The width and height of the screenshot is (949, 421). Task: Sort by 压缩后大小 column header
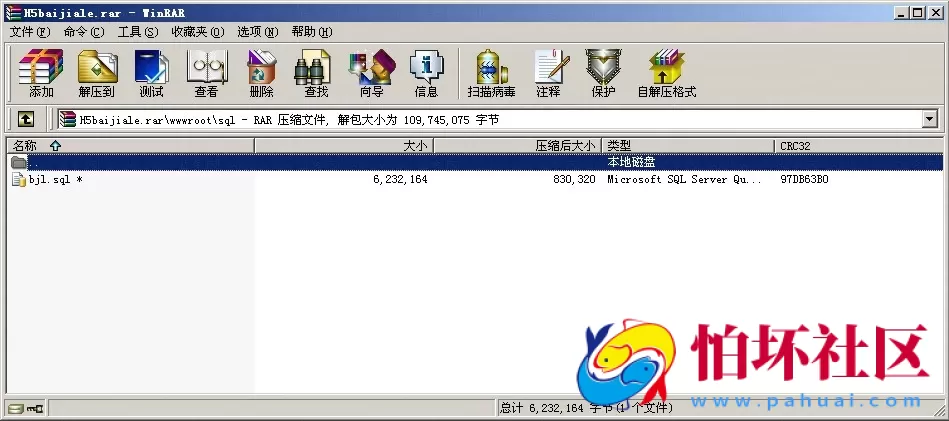518,146
